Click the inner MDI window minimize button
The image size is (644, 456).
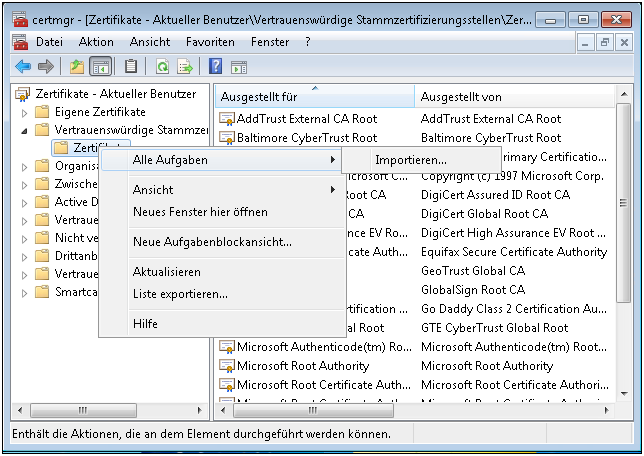585,42
